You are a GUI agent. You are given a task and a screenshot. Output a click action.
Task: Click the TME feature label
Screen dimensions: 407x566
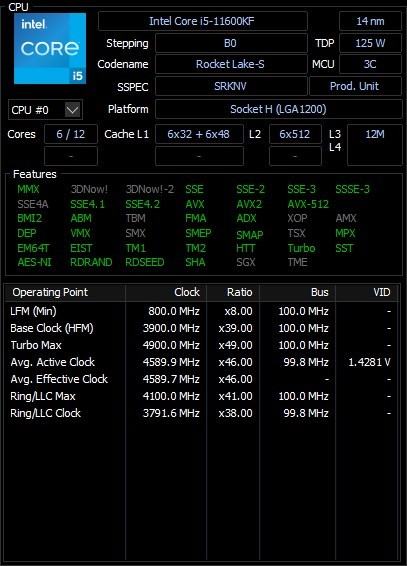[298, 262]
